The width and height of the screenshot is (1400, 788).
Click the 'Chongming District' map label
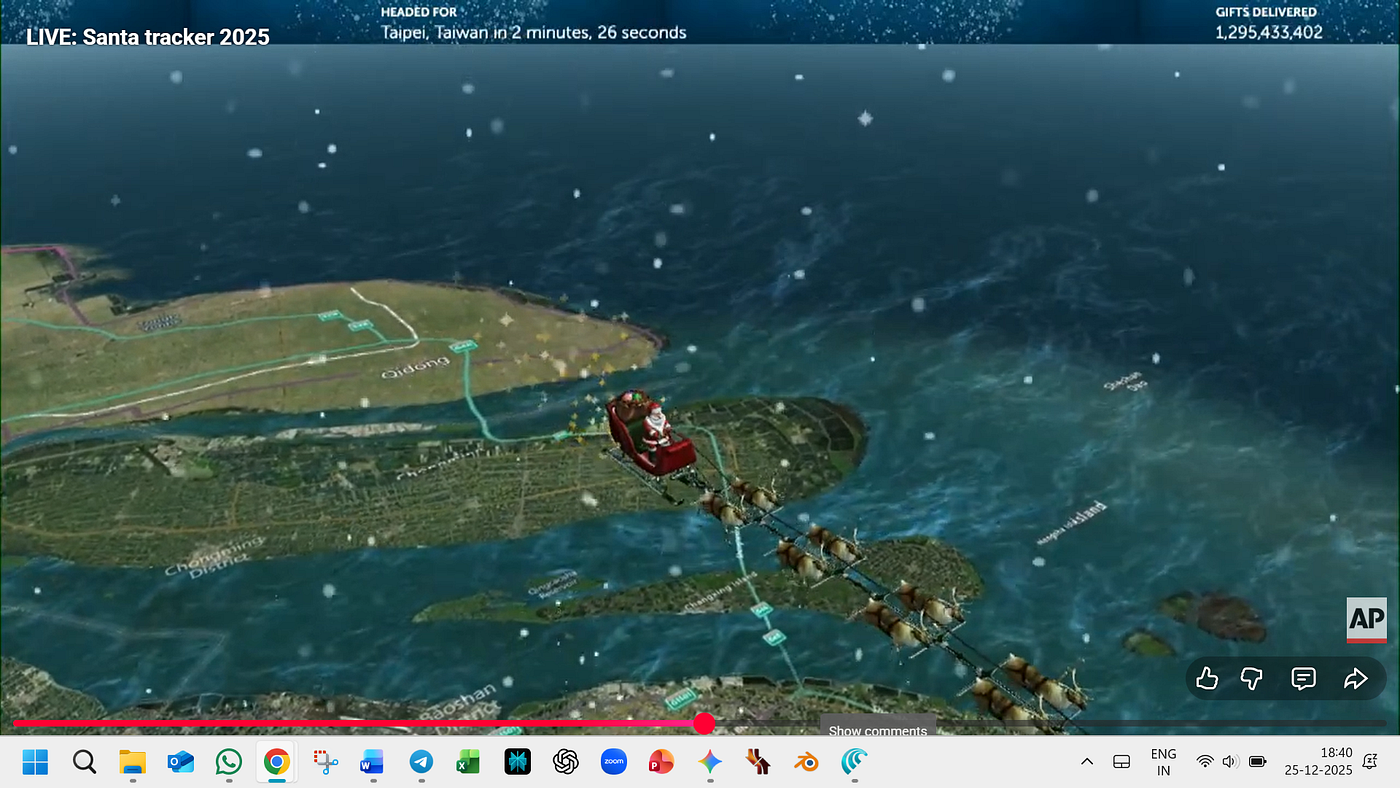pyautogui.click(x=215, y=556)
